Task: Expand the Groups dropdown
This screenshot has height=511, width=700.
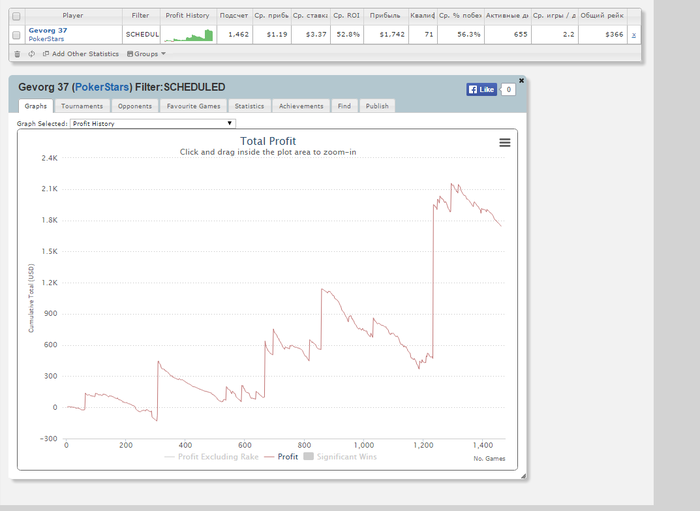Action: point(146,54)
